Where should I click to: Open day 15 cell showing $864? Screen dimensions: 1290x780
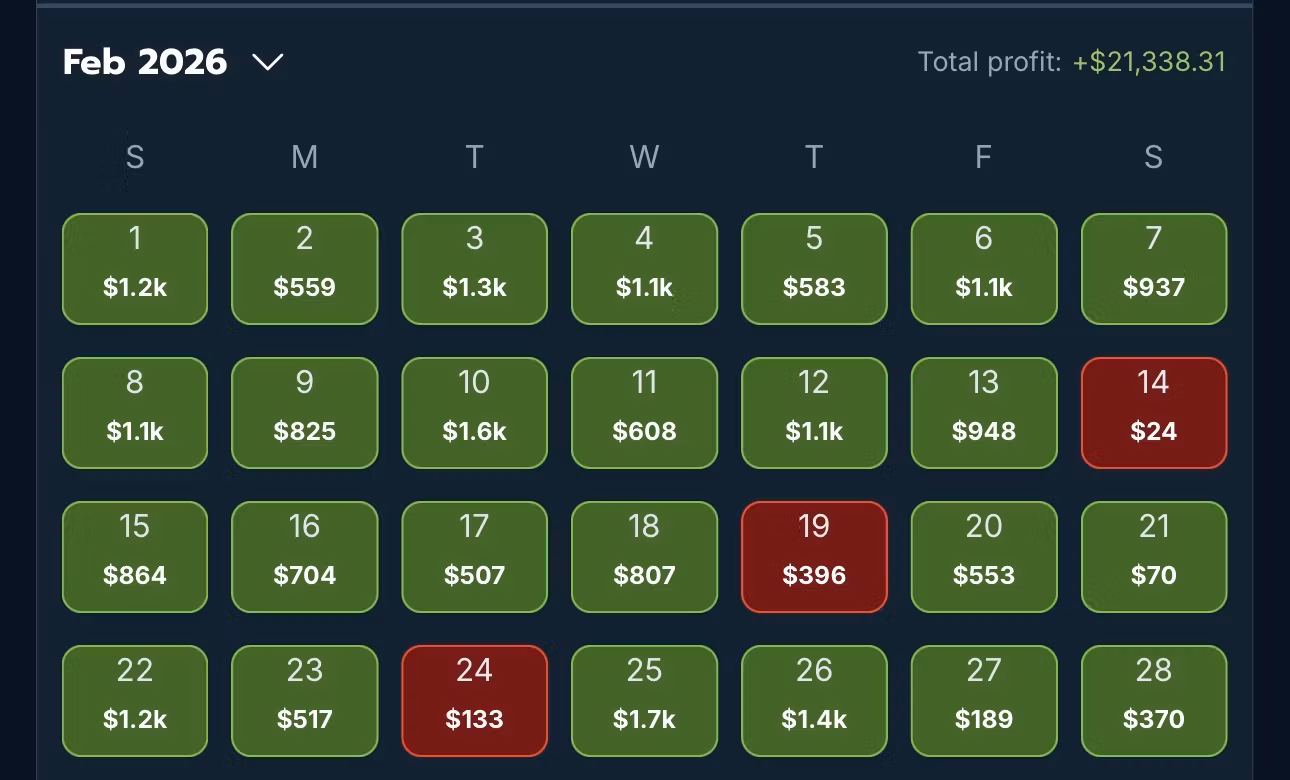pos(135,557)
